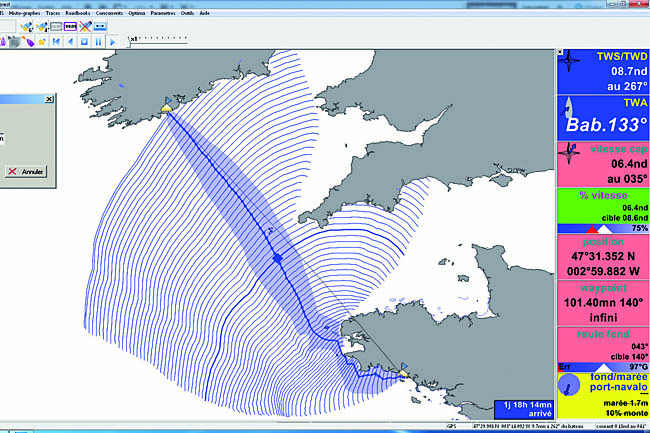Click the arrival time box on map
Viewport: 650px width, 433px height.
click(523, 408)
